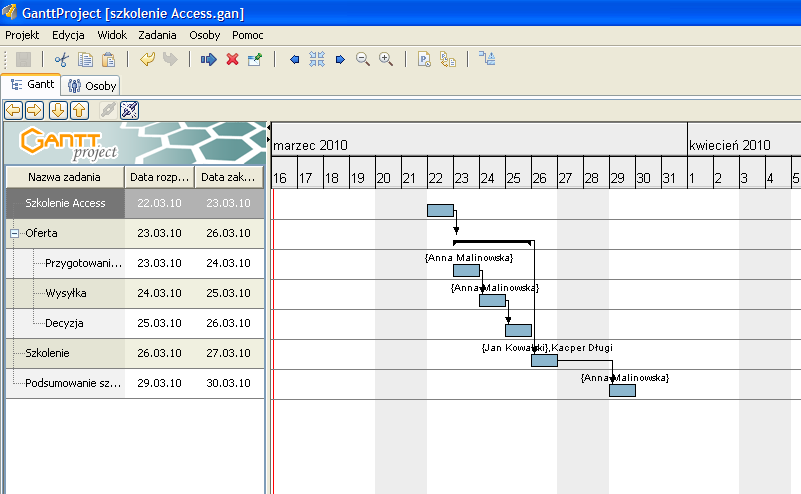Click the yellow Undo arrow
This screenshot has height=494, width=801.
point(147,59)
